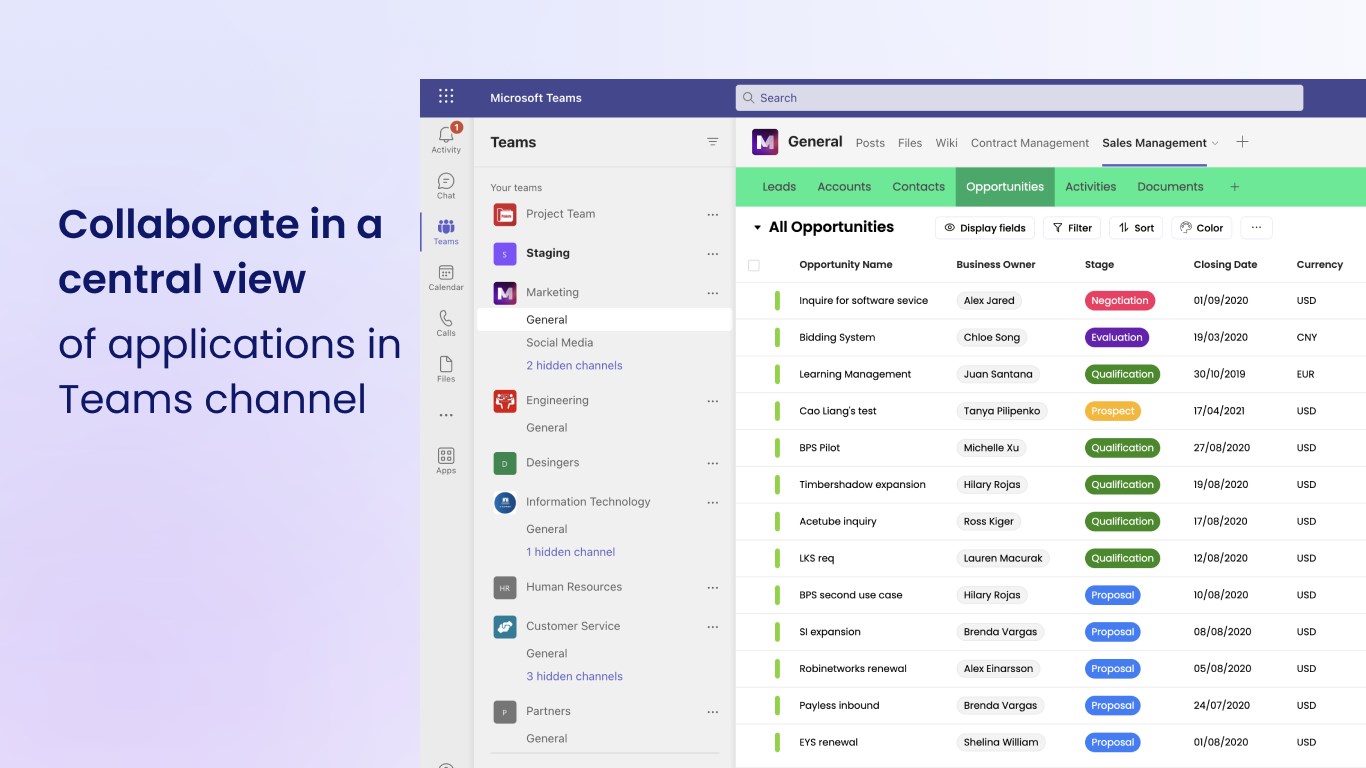The image size is (1366, 768).
Task: Click the CNY currency cell
Action: coord(1307,338)
